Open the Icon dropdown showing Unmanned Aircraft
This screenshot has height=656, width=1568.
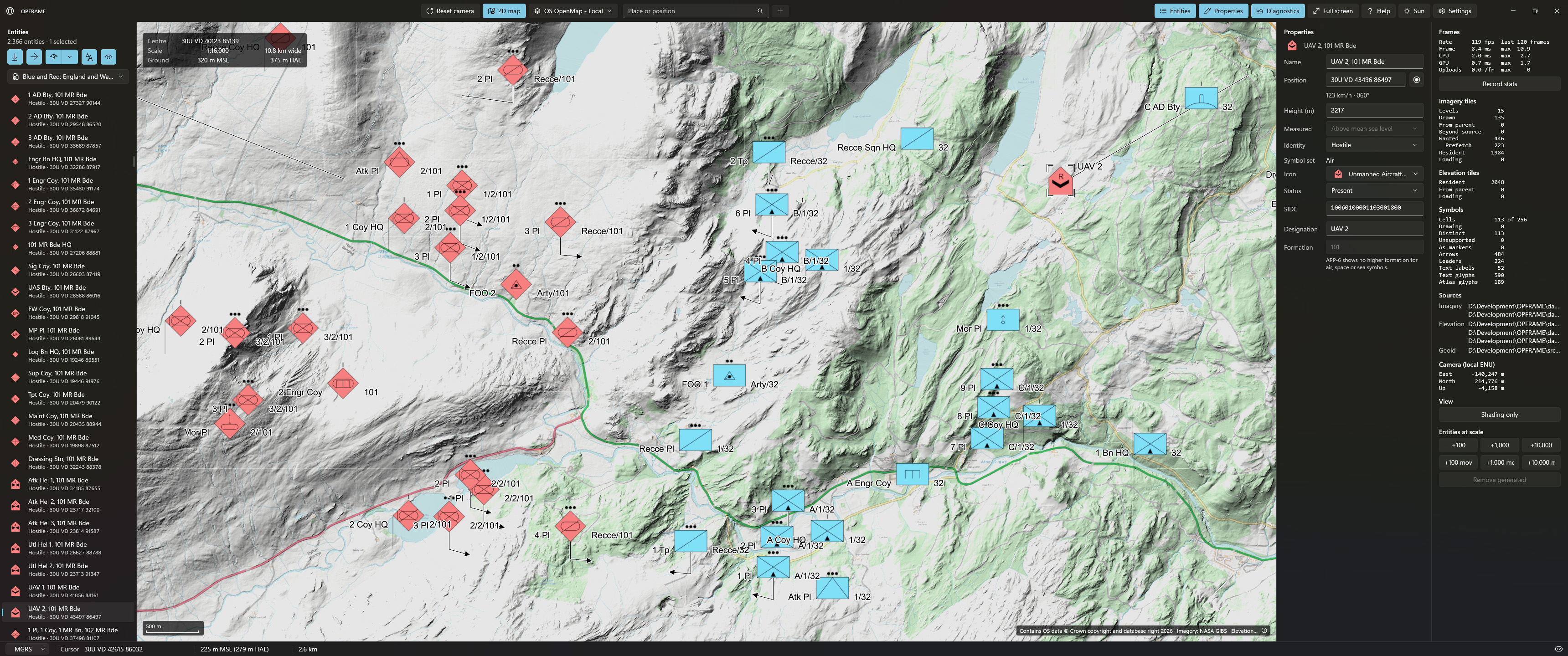1374,174
